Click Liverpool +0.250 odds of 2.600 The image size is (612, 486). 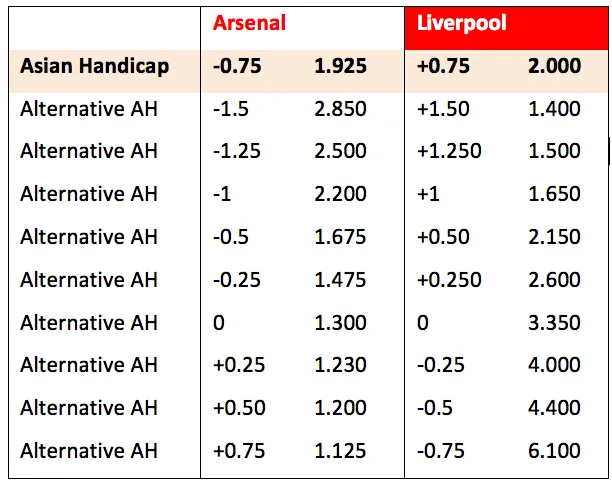(555, 280)
